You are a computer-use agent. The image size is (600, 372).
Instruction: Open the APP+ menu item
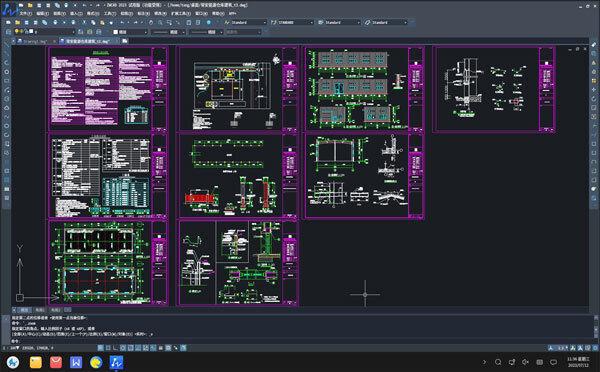(233, 13)
